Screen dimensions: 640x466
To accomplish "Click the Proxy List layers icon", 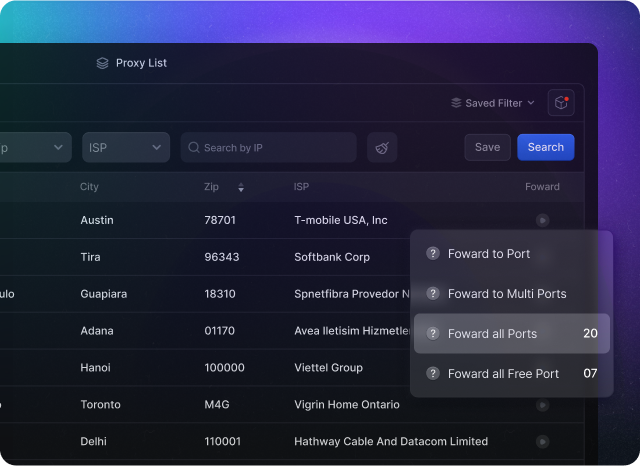I will (102, 63).
